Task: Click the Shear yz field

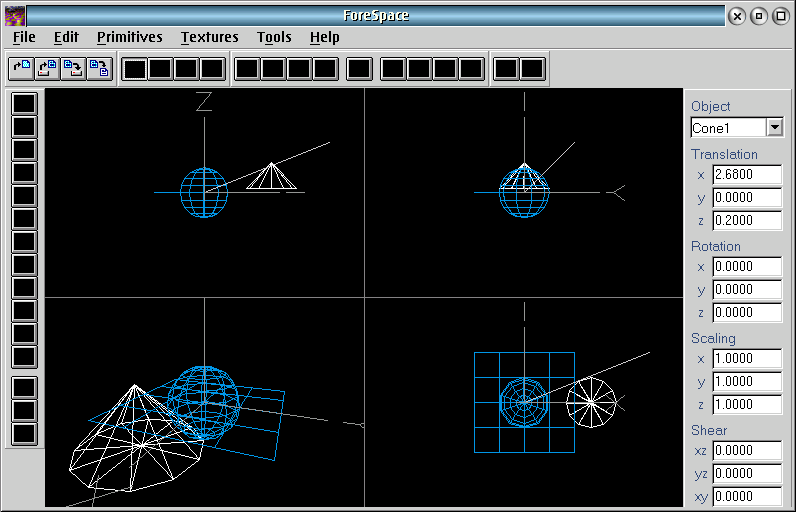Action: (747, 473)
